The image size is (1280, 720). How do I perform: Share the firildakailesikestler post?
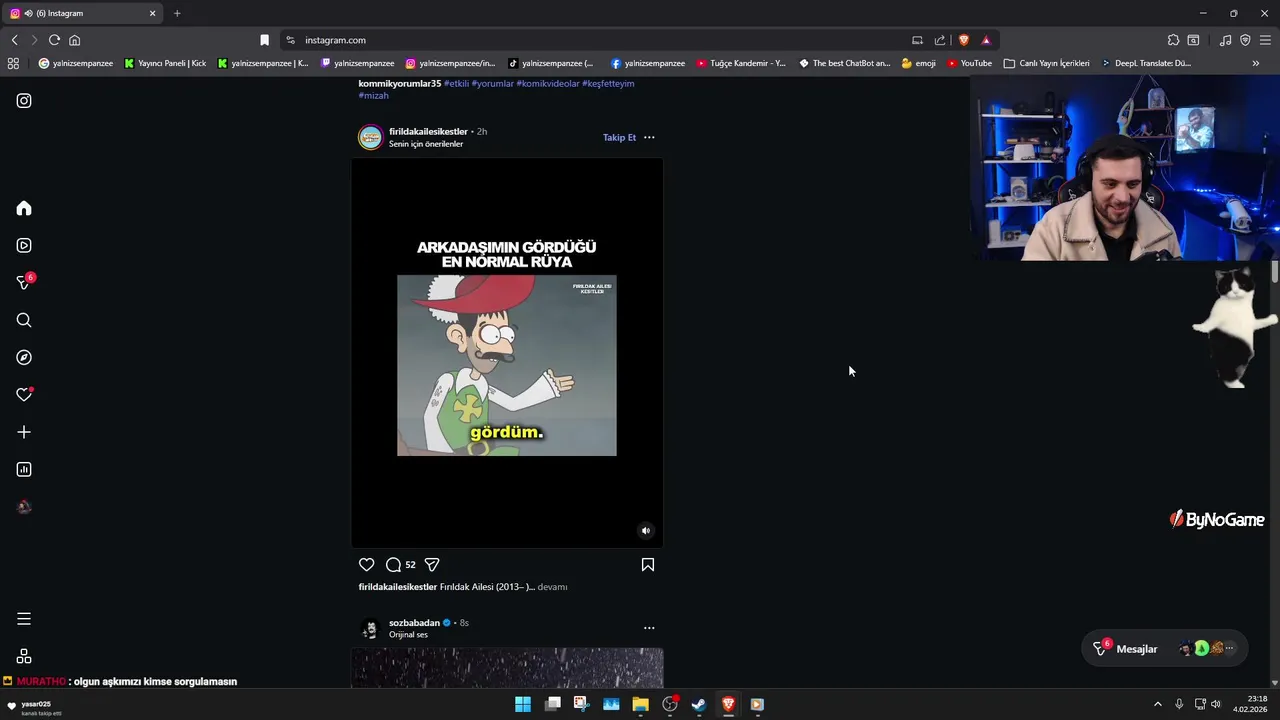(432, 565)
